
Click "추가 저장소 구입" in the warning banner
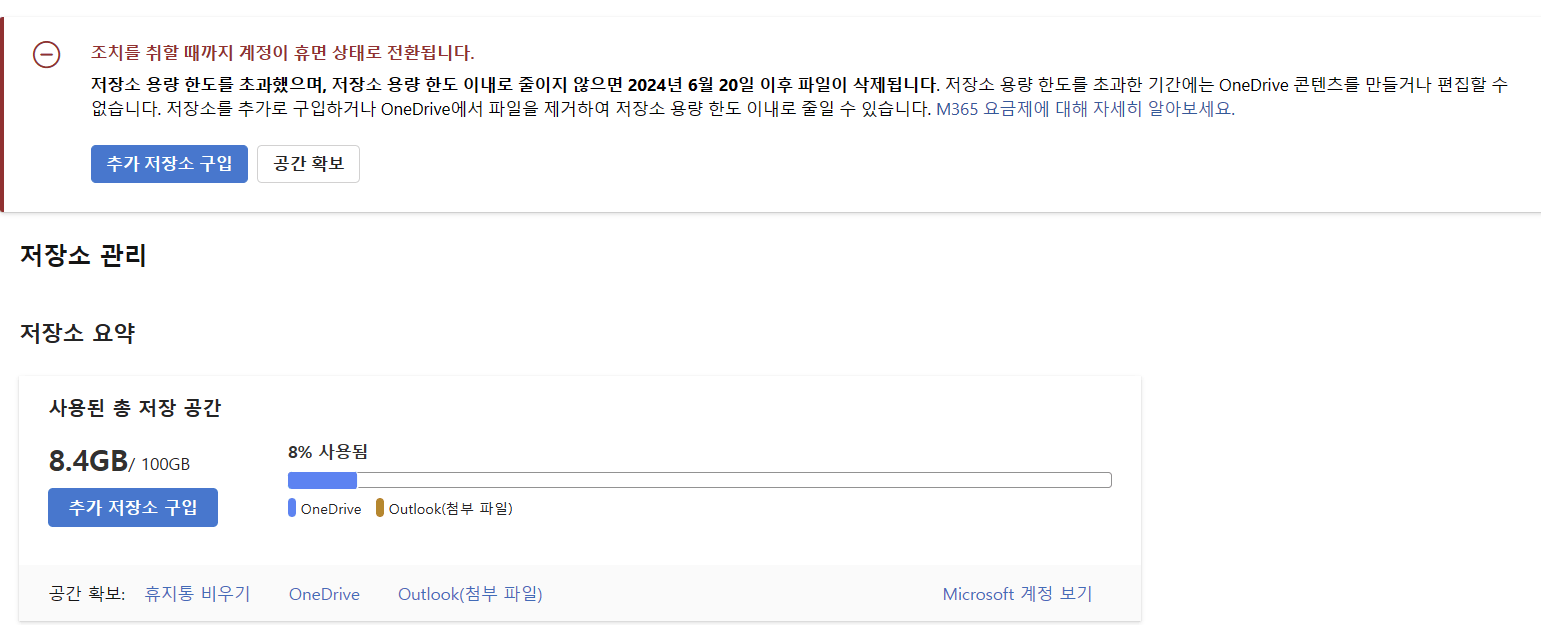click(x=168, y=164)
